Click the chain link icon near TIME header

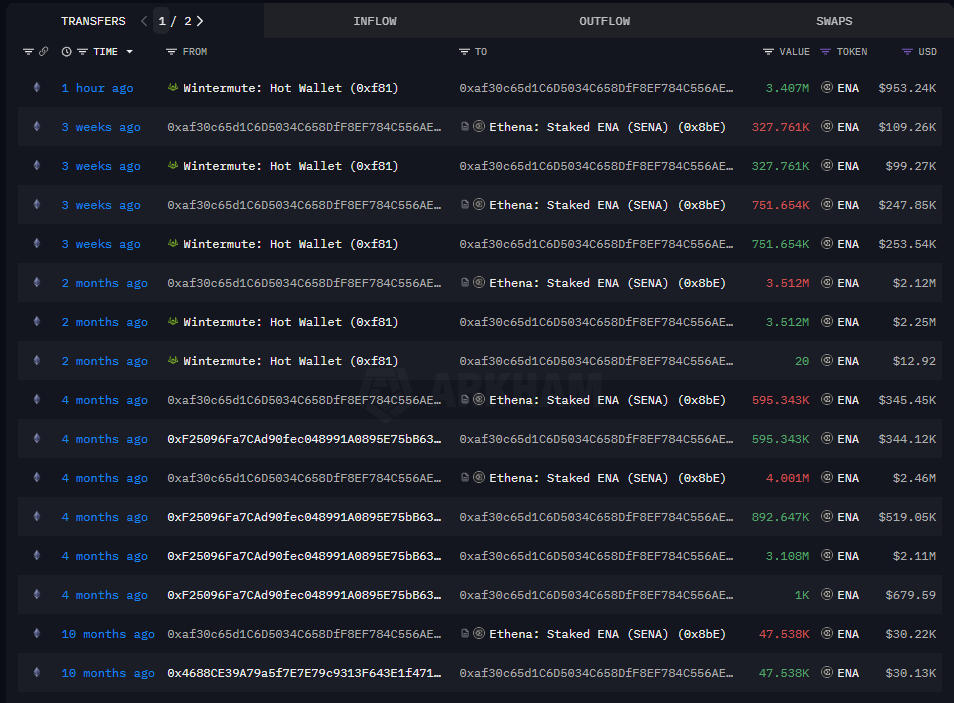click(x=43, y=51)
